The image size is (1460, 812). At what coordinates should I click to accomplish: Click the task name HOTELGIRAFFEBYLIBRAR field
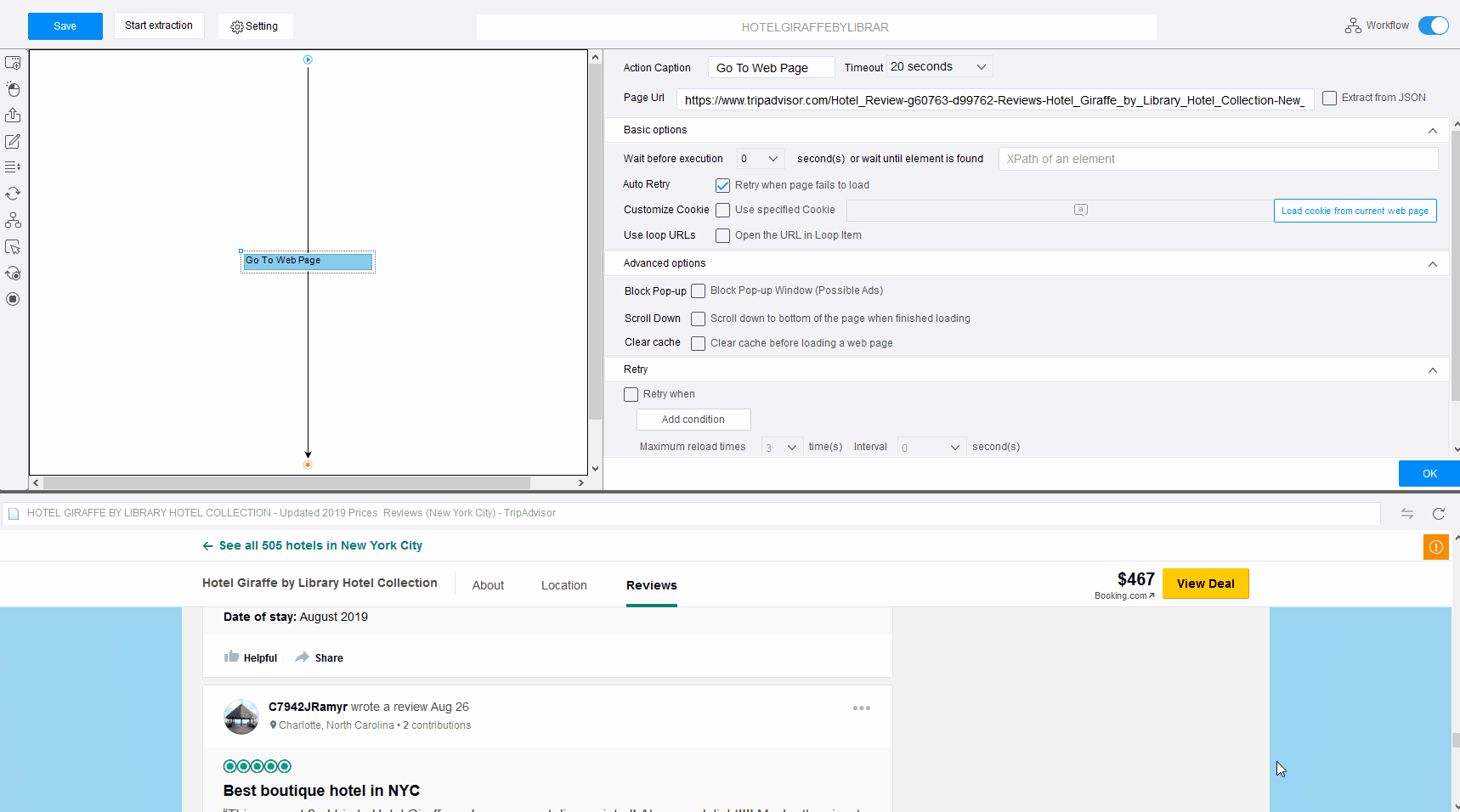[x=816, y=27]
